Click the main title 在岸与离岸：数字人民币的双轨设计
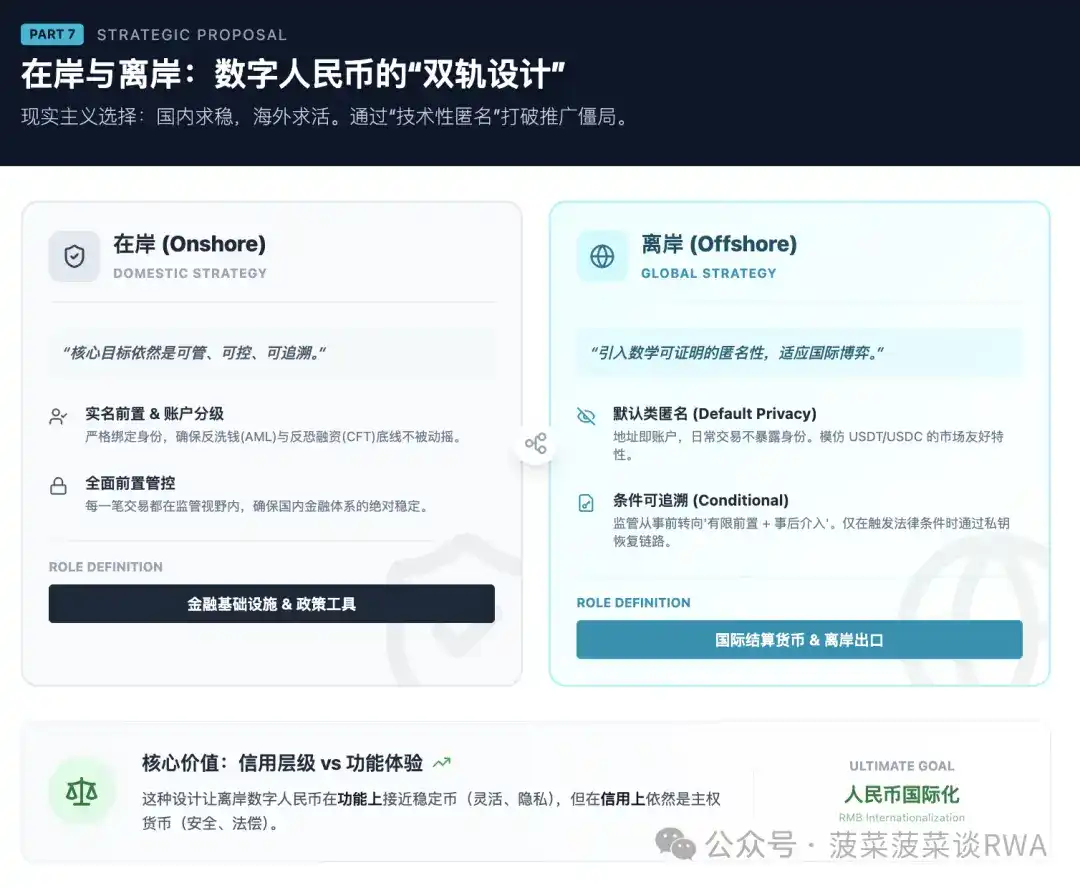The height and width of the screenshot is (888, 1080). tap(294, 75)
